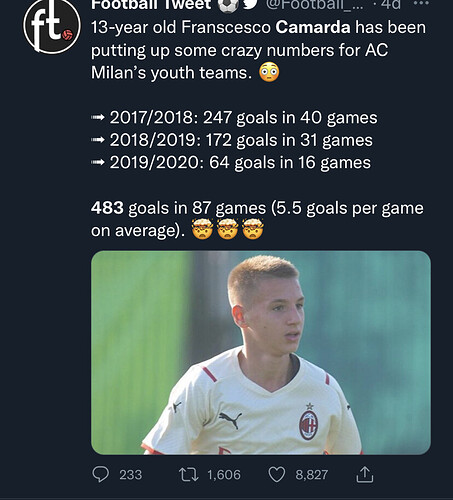The image size is (453, 500).
Task: Click the bold Camarda keyword in tweet
Action: tap(313, 27)
